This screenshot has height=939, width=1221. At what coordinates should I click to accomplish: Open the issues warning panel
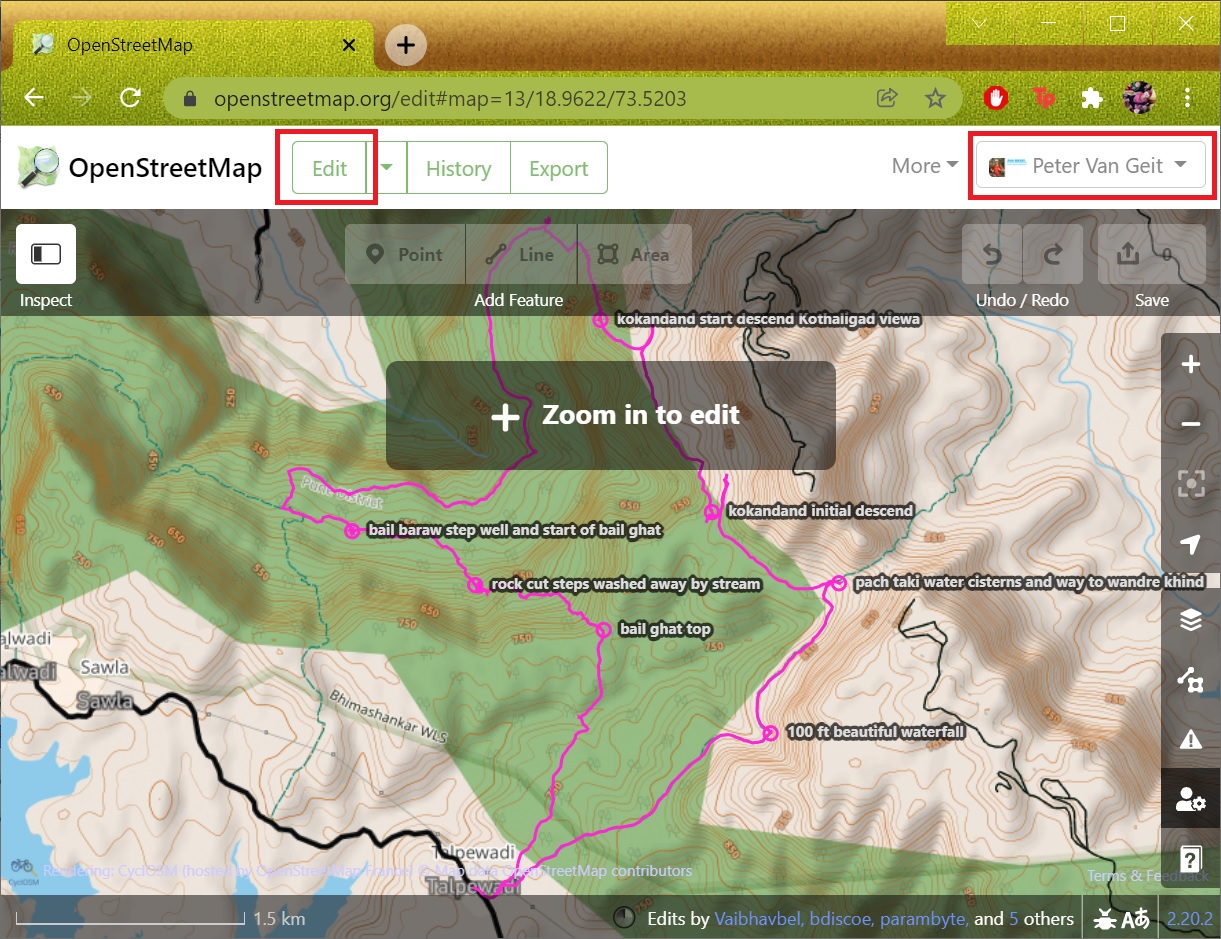[1190, 740]
